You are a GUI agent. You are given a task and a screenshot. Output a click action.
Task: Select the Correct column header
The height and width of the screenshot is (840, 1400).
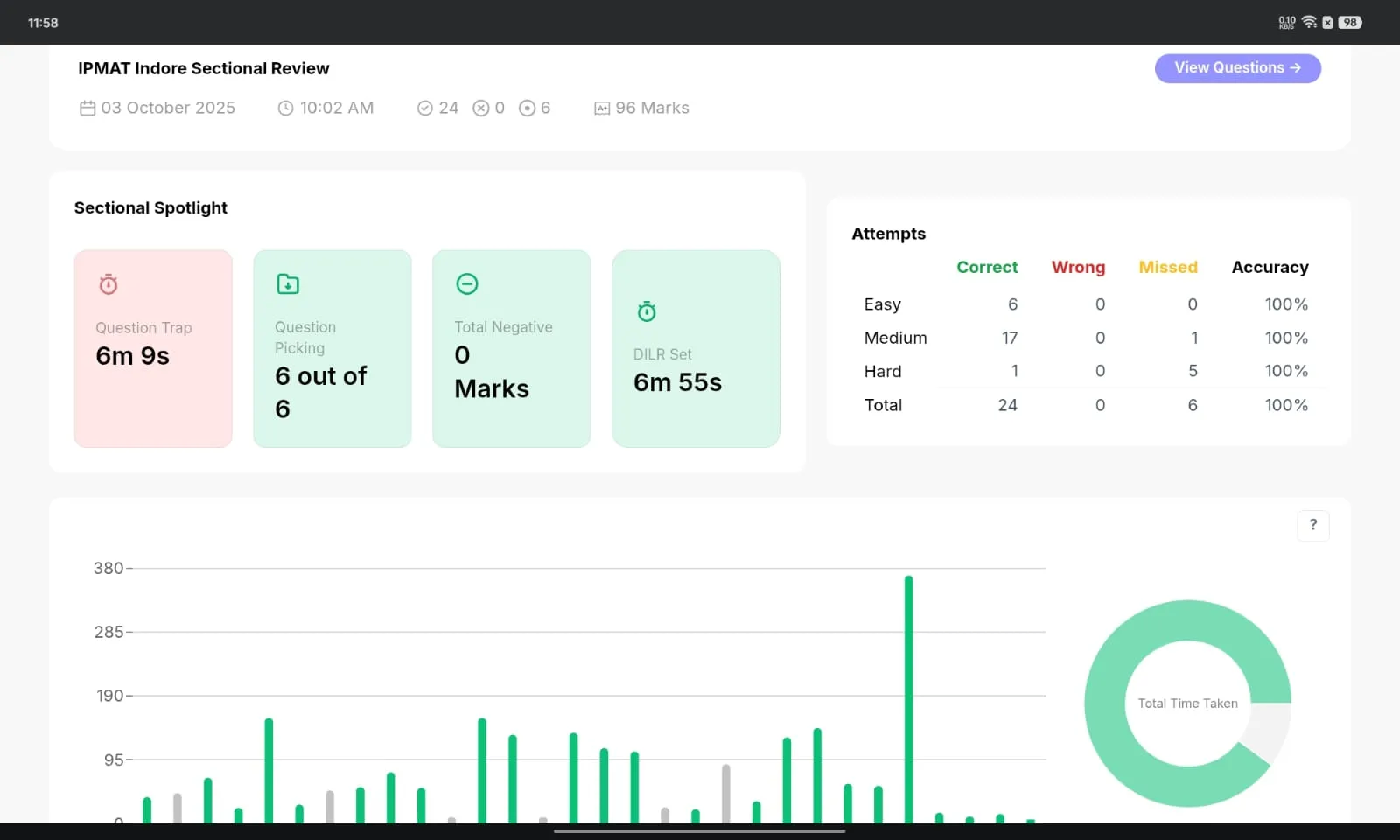point(987,268)
